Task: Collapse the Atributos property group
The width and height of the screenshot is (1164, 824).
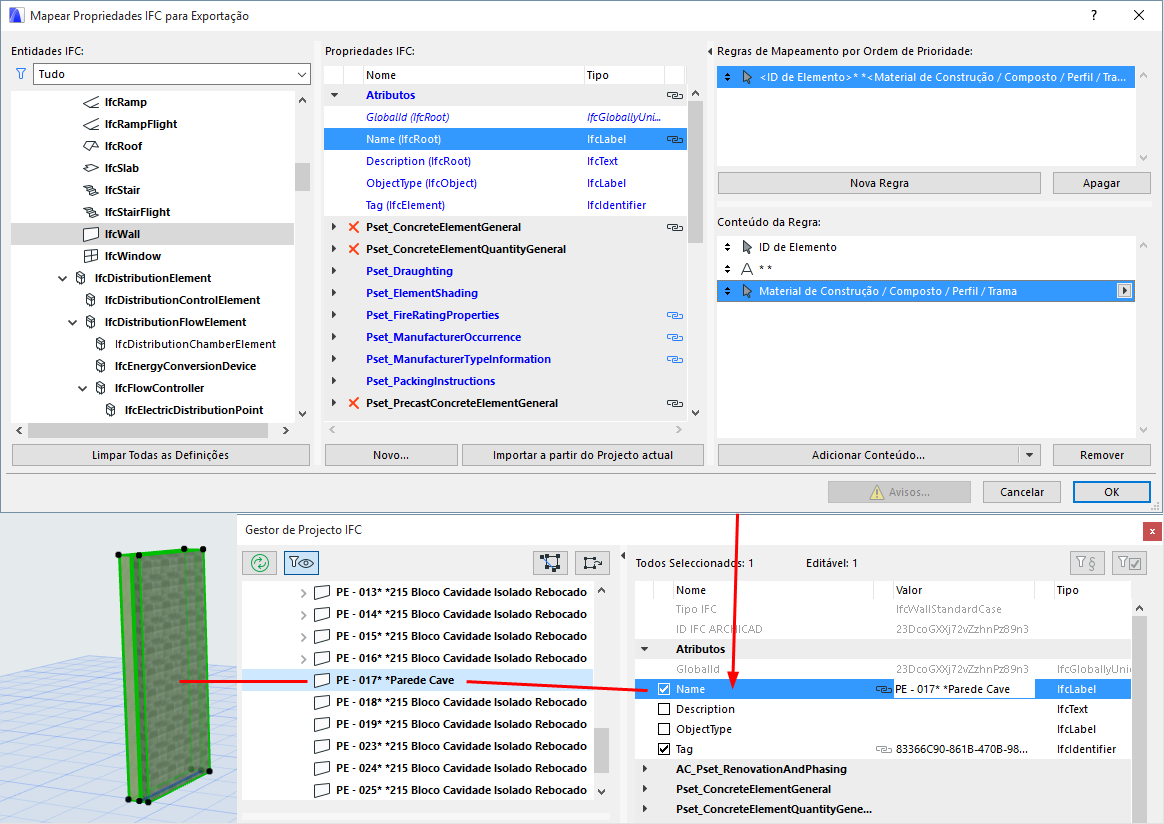Action: click(x=334, y=95)
